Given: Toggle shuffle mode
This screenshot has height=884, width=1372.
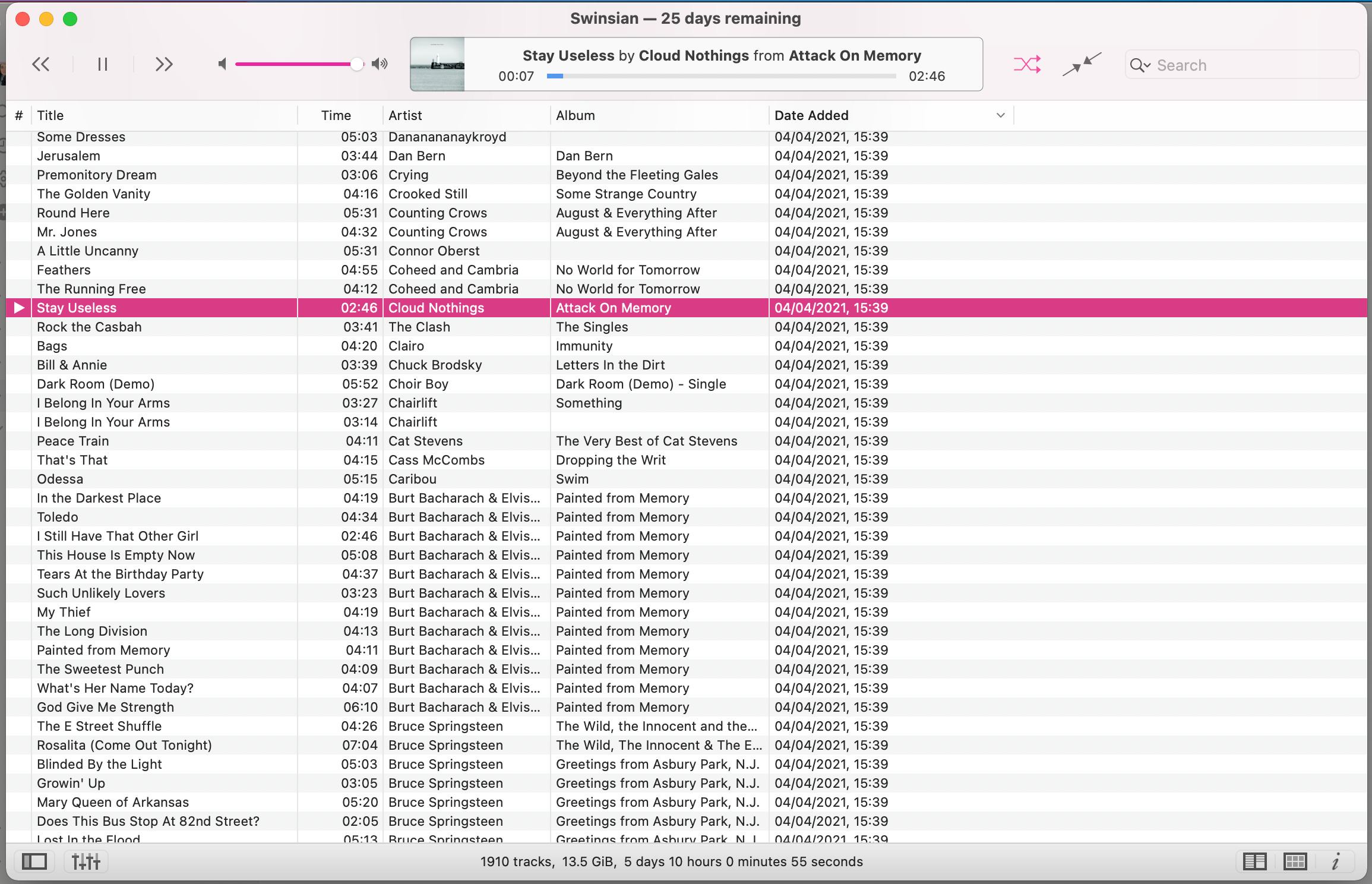Looking at the screenshot, I should [1027, 64].
